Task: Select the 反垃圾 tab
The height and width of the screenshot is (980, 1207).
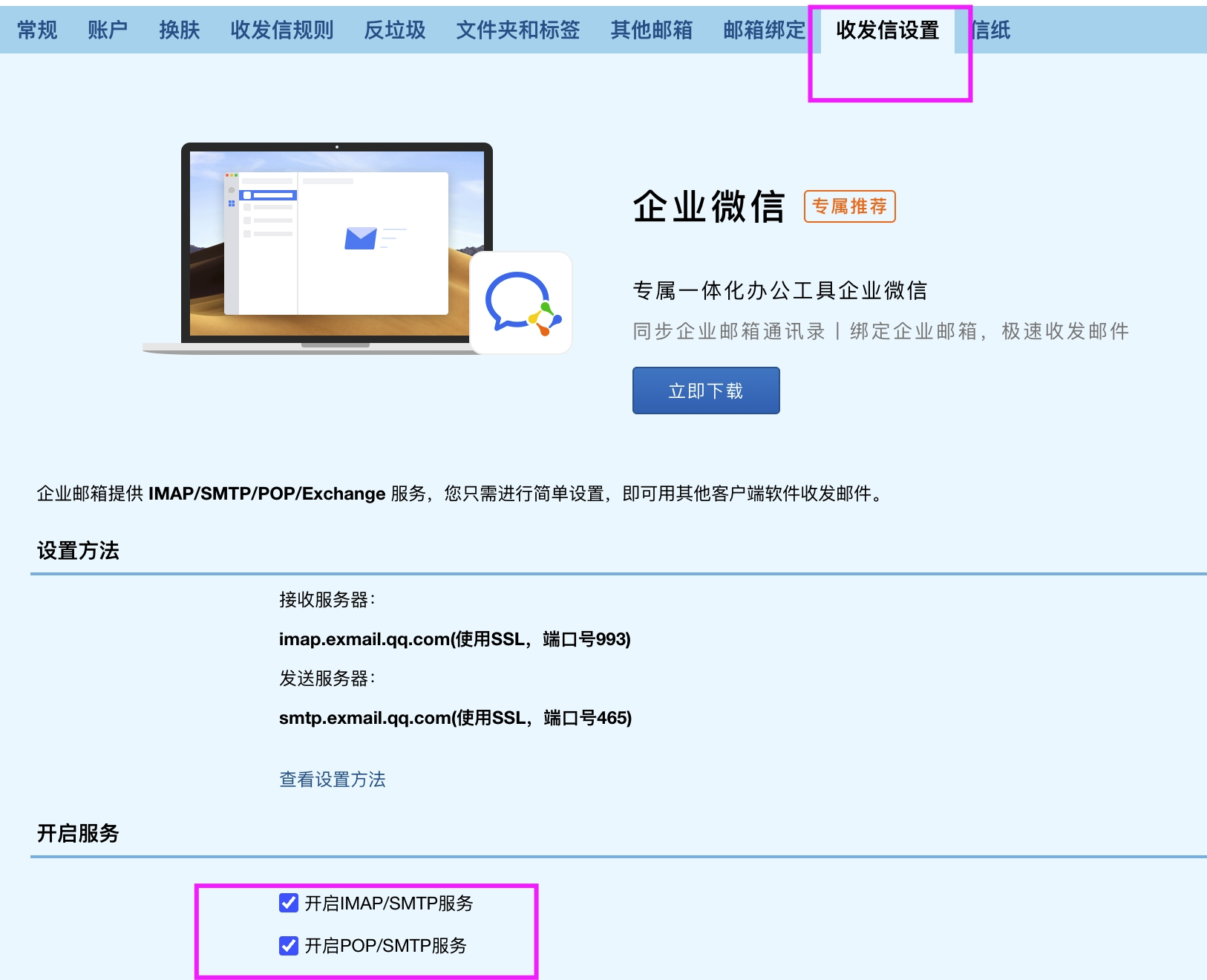Action: (395, 30)
